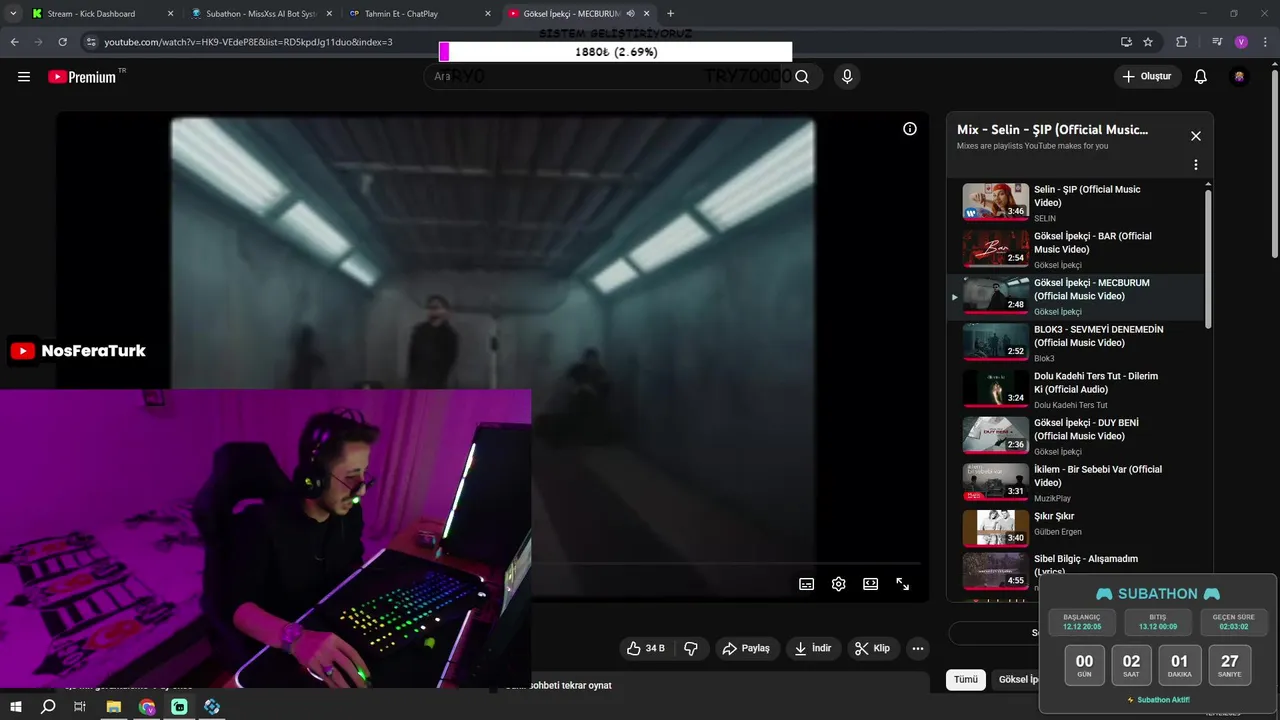This screenshot has width=1280, height=720.
Task: Open the Mix playlist options menu
Action: click(1195, 165)
